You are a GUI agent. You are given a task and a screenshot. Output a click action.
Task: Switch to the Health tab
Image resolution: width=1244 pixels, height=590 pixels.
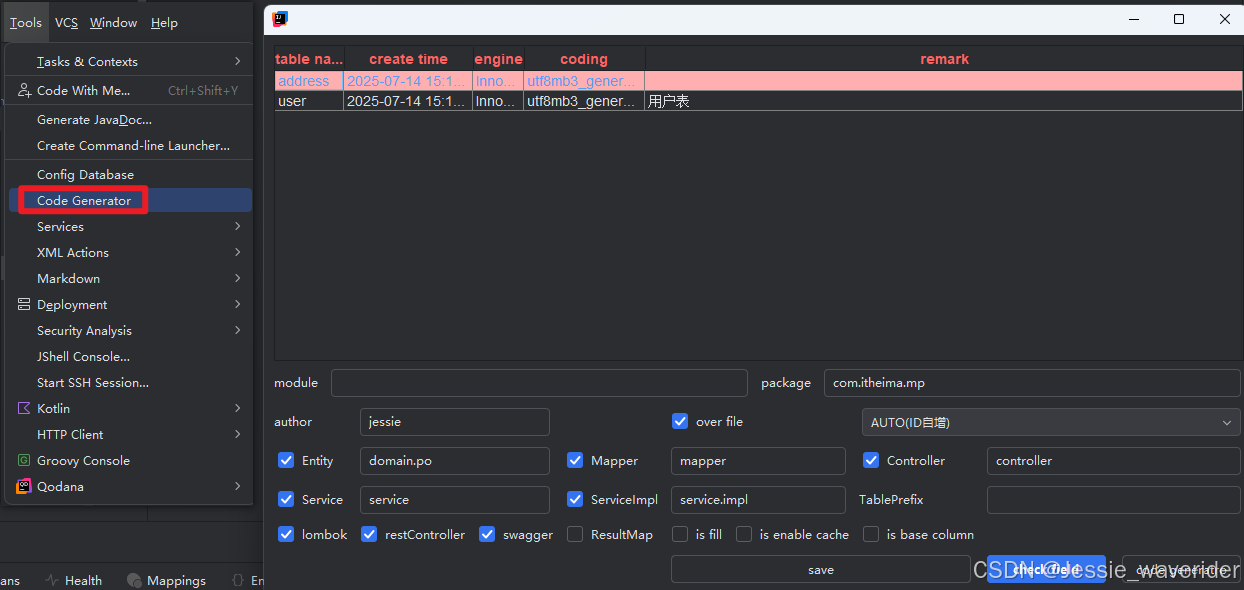pyautogui.click(x=74, y=580)
